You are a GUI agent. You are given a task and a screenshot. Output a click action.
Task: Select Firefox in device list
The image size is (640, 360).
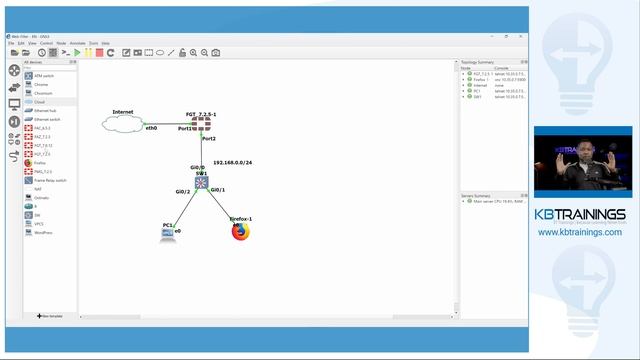click(x=50, y=163)
